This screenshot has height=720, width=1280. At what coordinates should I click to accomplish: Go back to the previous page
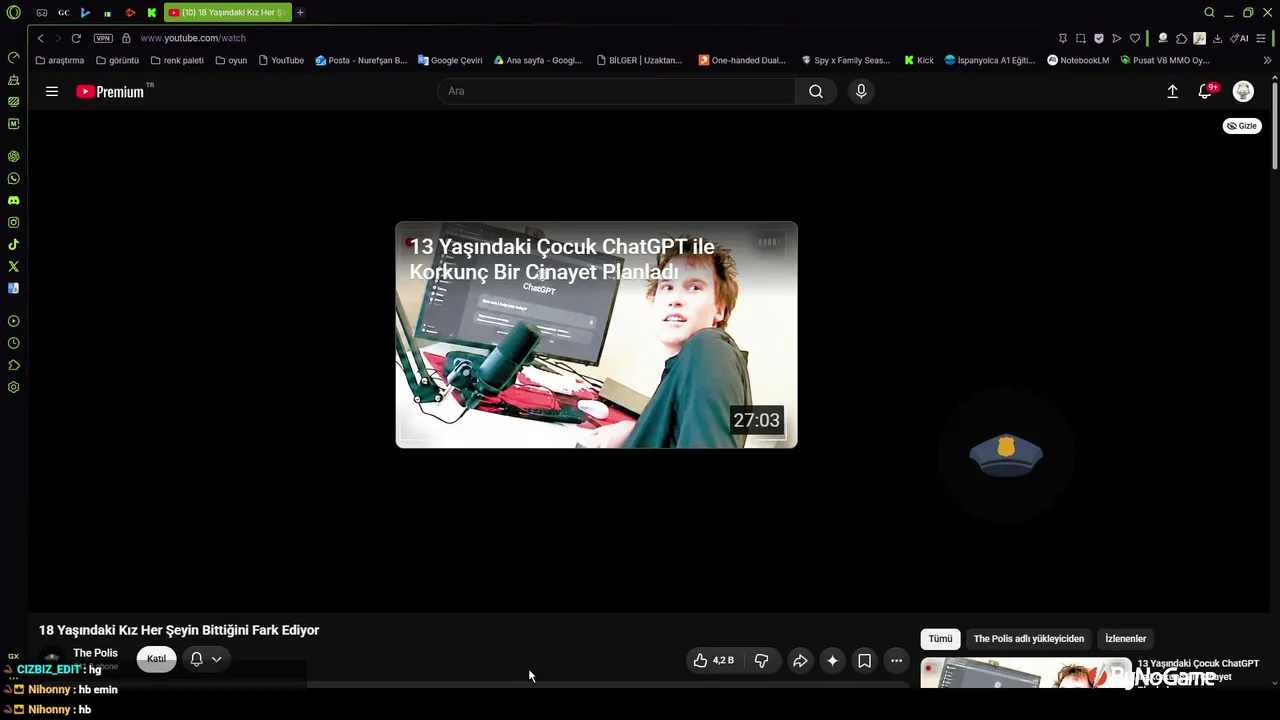coord(40,38)
